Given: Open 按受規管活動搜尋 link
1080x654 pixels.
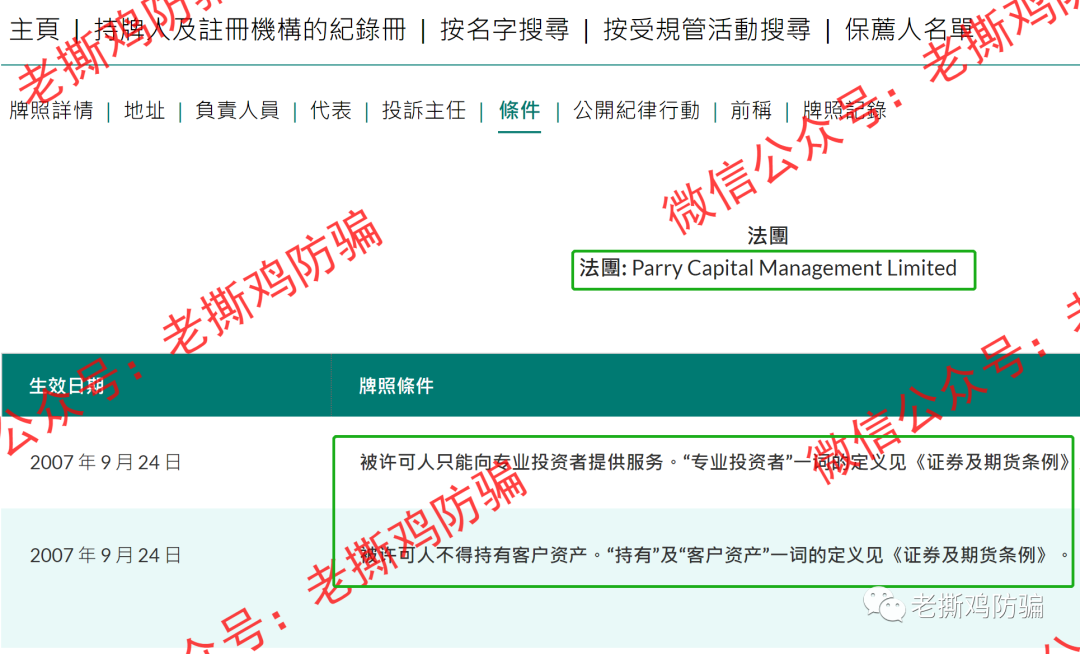Looking at the screenshot, I should click(x=707, y=30).
